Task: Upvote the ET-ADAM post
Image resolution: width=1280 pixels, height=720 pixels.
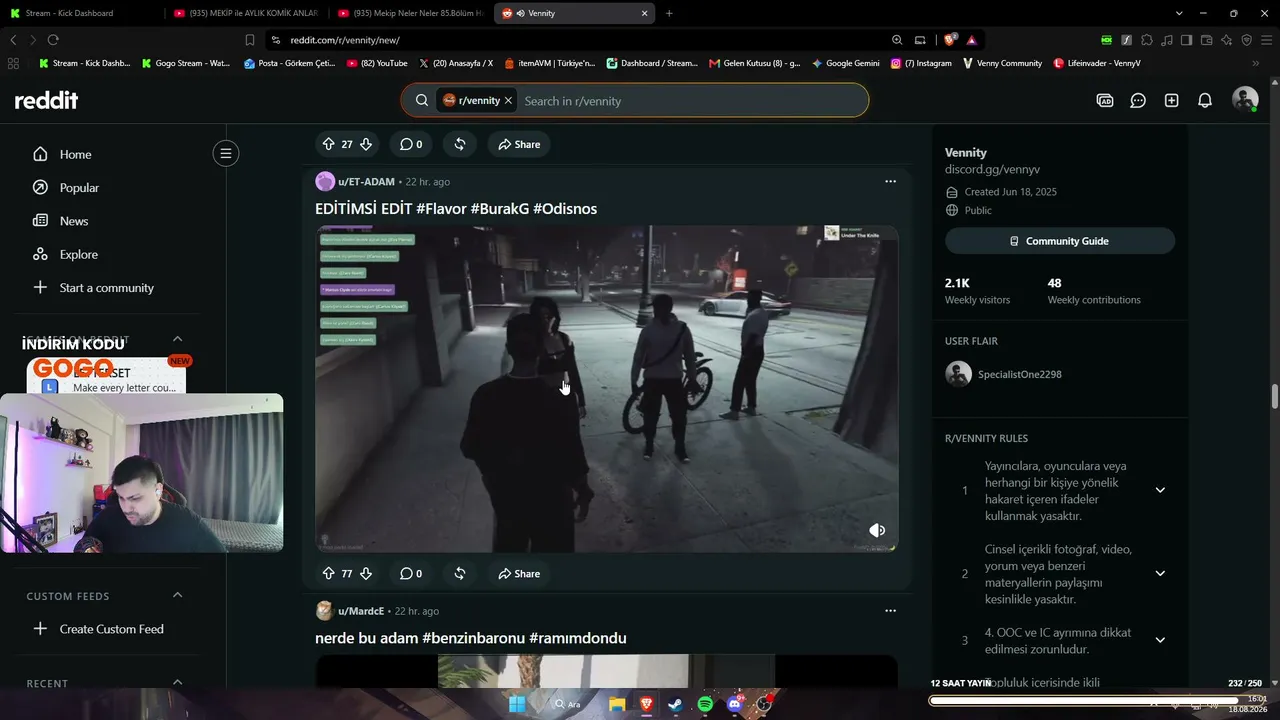Action: tap(328, 574)
